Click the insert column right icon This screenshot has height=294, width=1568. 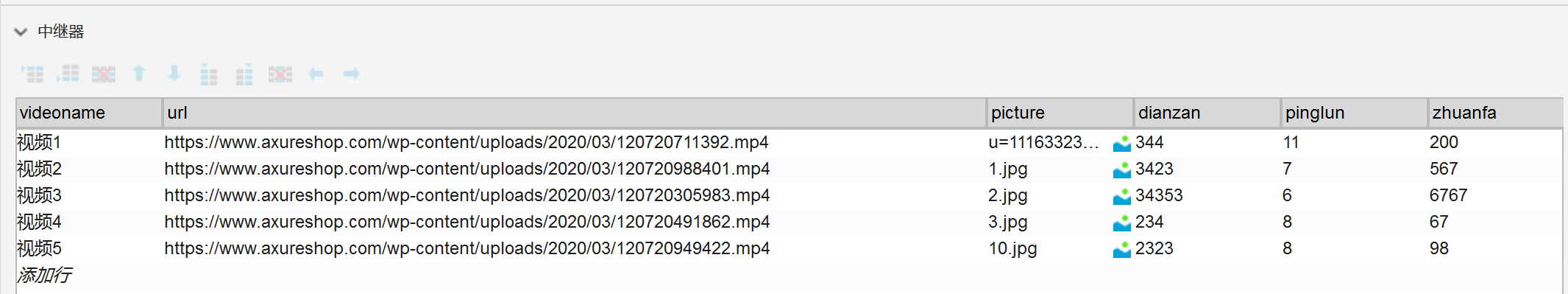244,74
